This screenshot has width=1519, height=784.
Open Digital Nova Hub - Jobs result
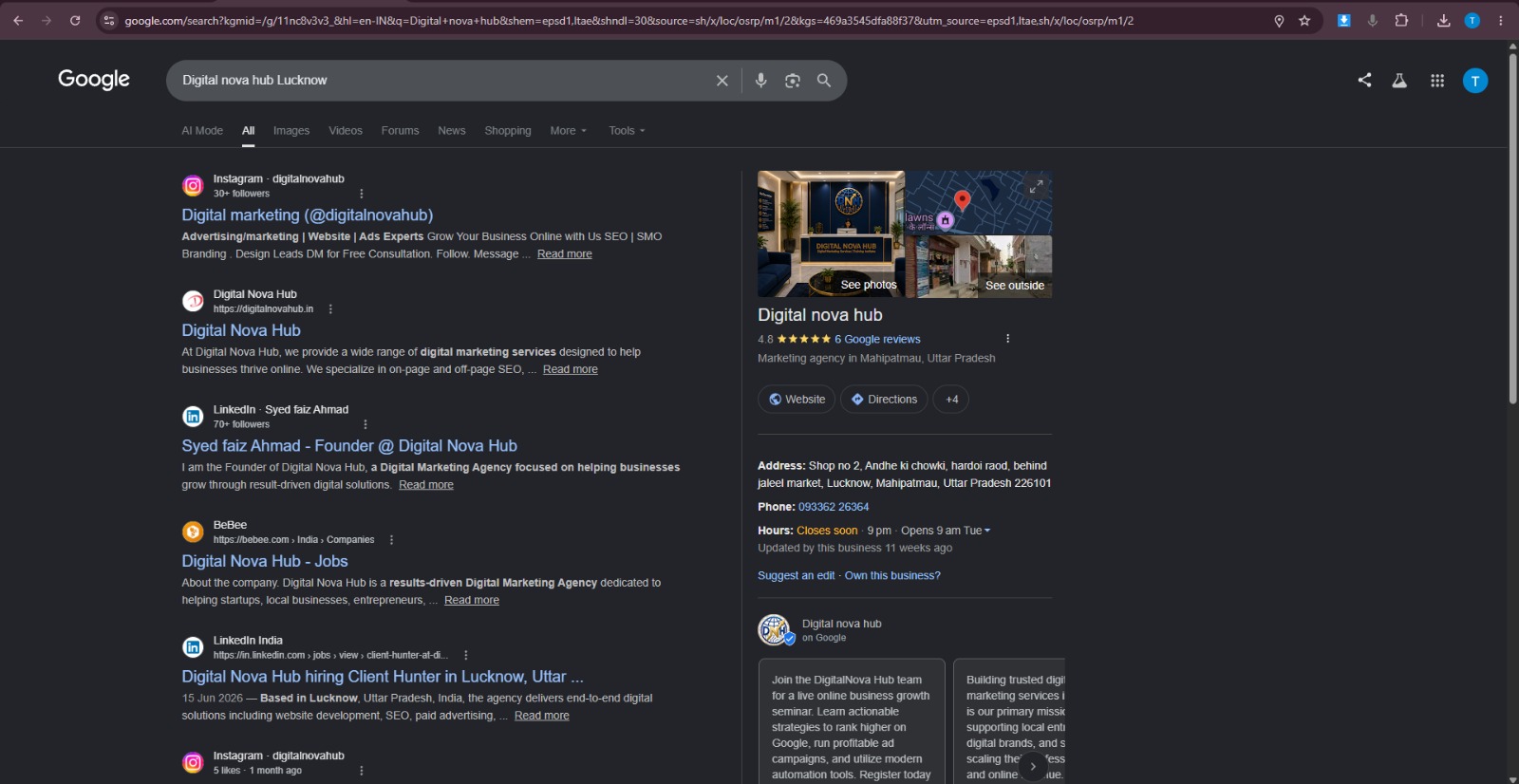coord(265,562)
